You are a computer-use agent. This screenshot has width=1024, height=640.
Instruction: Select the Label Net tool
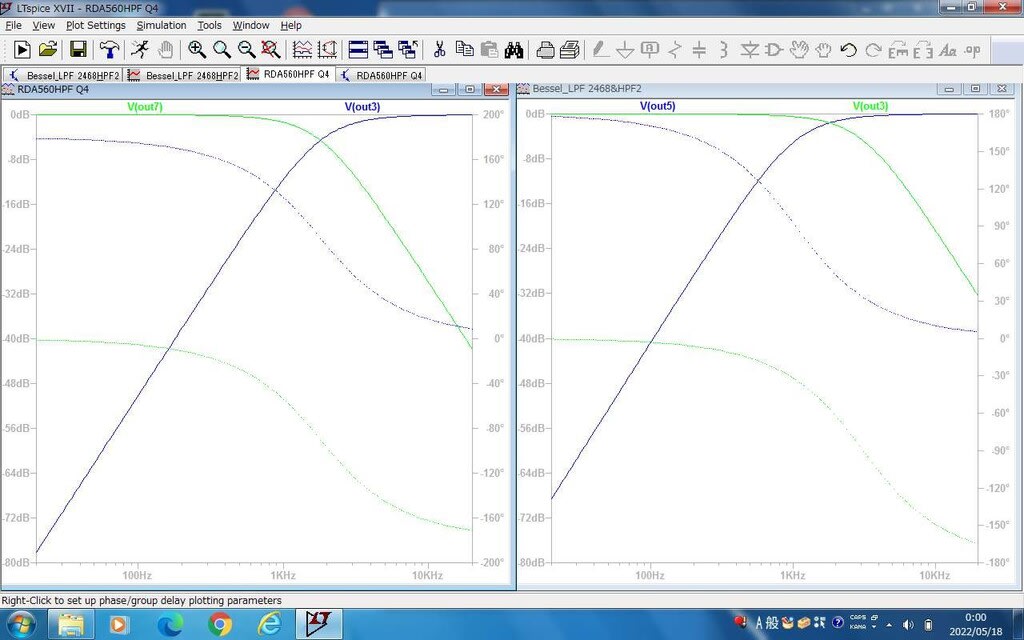click(x=650, y=50)
